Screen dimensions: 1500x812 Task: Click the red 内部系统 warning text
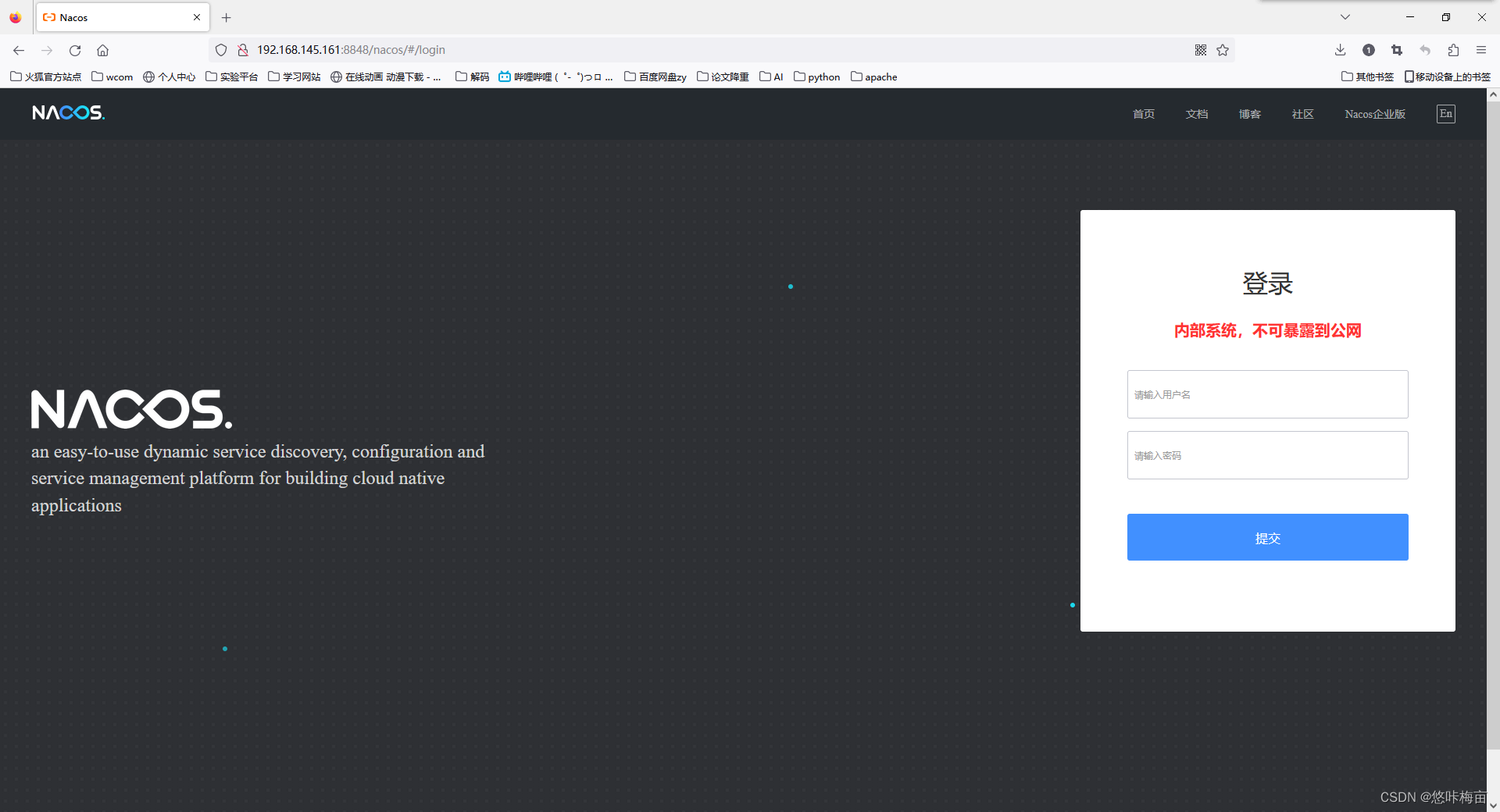coord(1267,331)
